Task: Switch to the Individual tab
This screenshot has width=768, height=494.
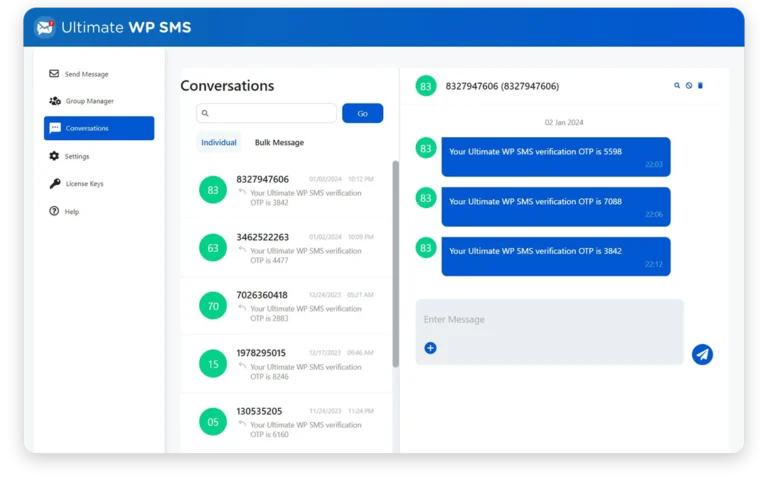Action: click(x=219, y=142)
